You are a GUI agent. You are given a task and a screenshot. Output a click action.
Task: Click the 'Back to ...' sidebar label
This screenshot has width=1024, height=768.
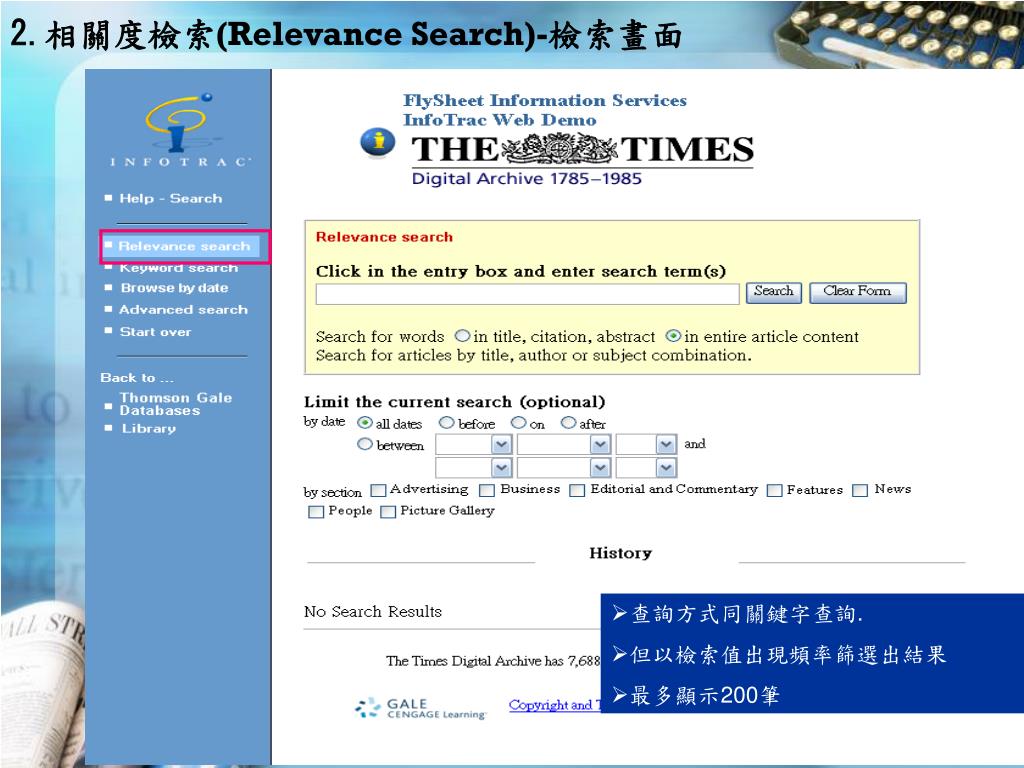coord(137,377)
